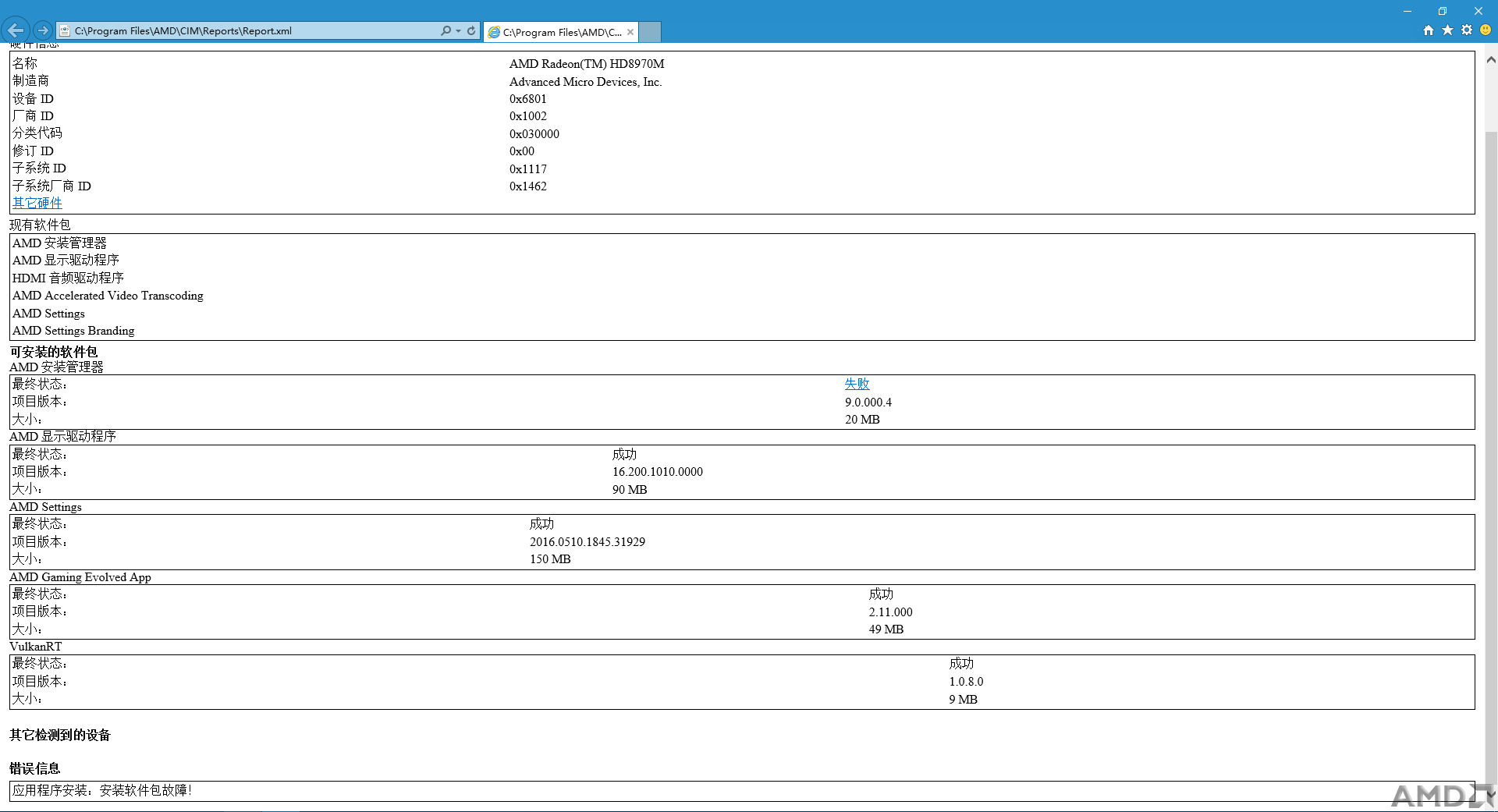The image size is (1498, 812).
Task: Click the forward navigation arrow
Action: [x=43, y=30]
